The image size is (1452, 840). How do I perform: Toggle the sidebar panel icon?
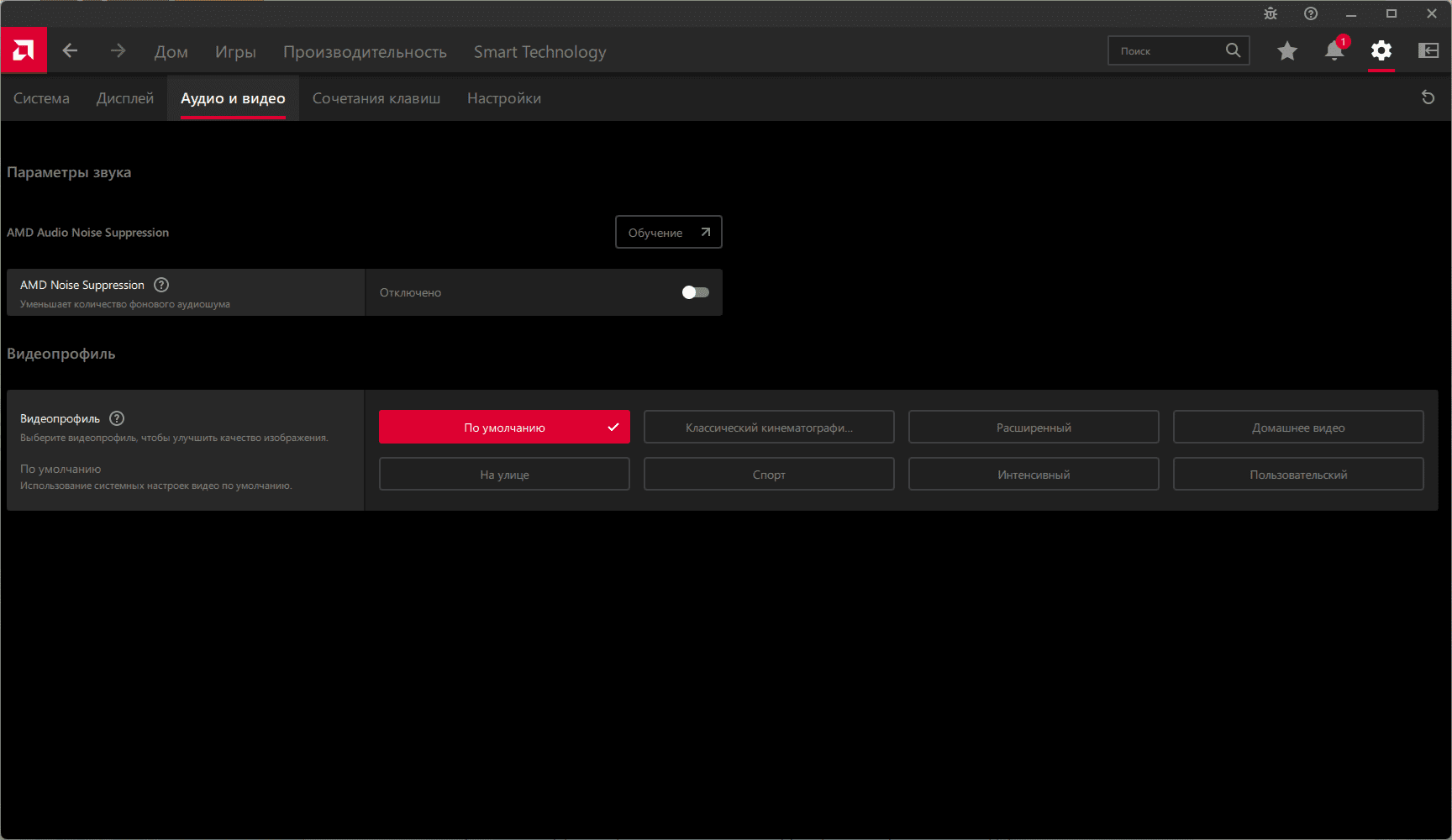[1428, 50]
